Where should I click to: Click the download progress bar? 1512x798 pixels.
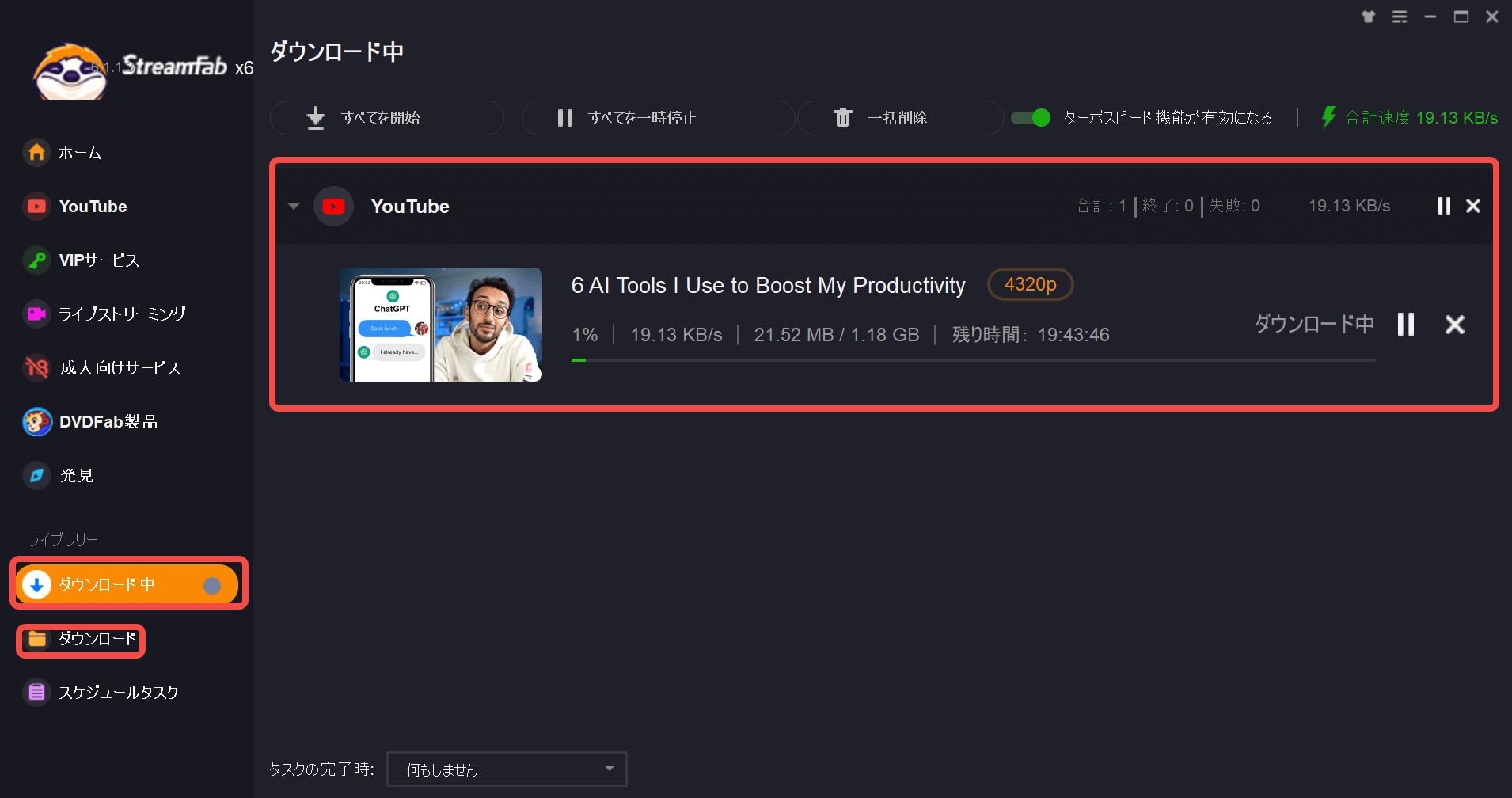(x=973, y=360)
